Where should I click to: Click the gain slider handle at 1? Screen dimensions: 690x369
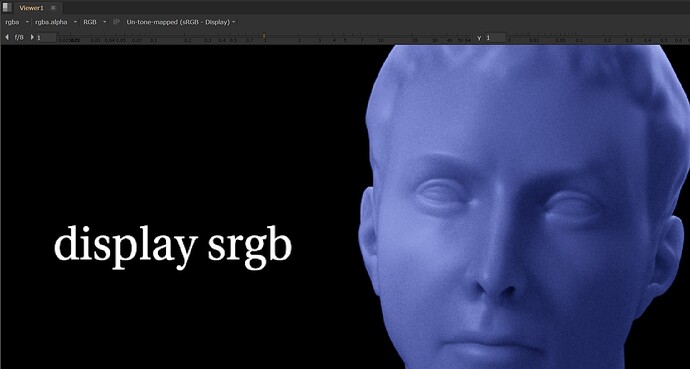point(264,37)
